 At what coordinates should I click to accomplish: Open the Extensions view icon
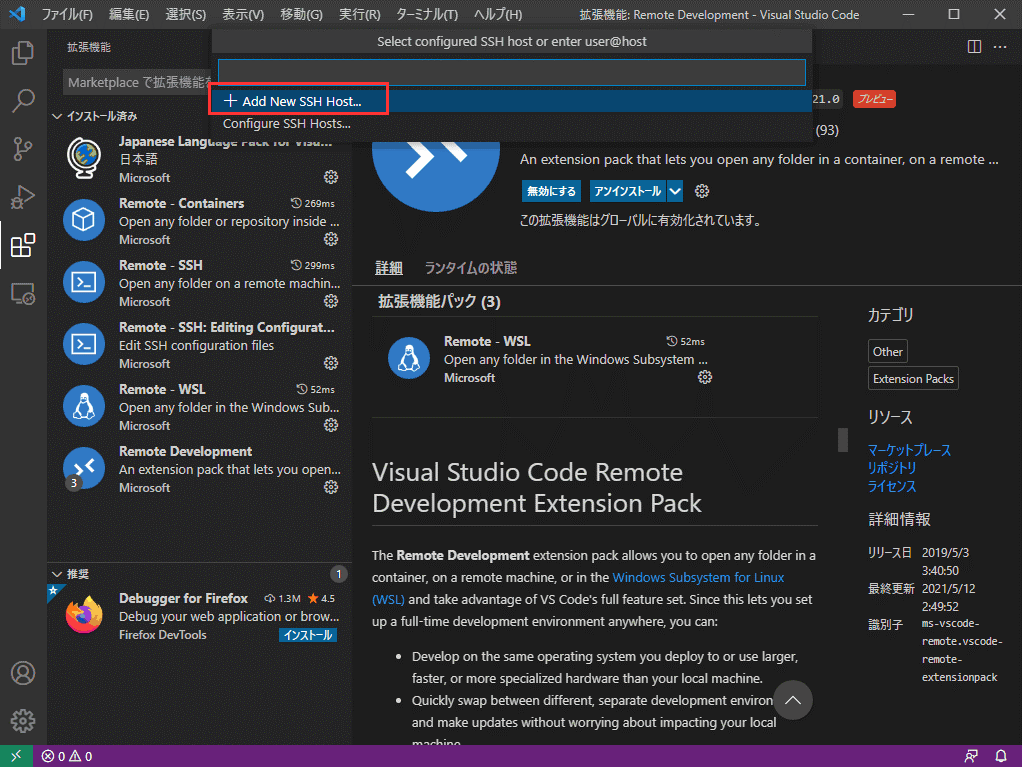(x=23, y=245)
